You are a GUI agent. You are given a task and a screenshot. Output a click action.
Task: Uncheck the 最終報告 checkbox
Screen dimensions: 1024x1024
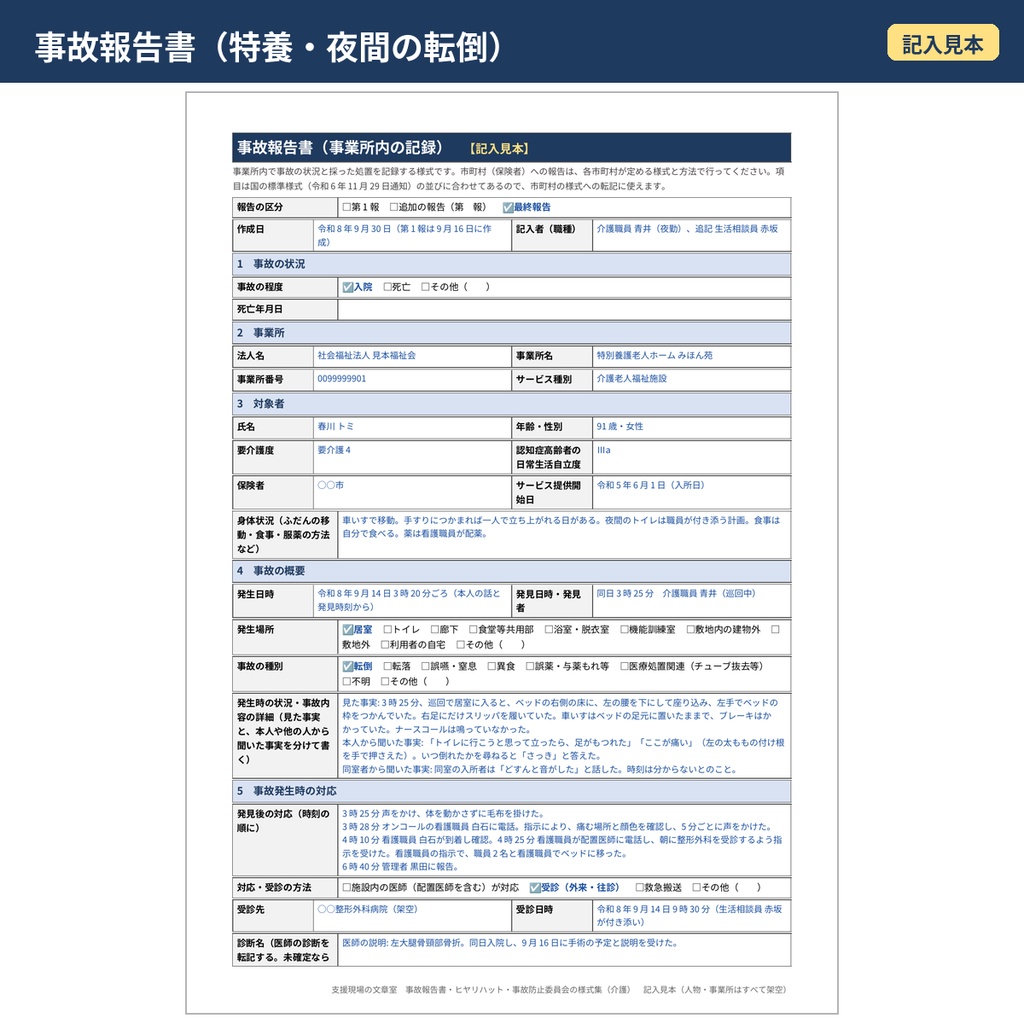click(x=507, y=207)
